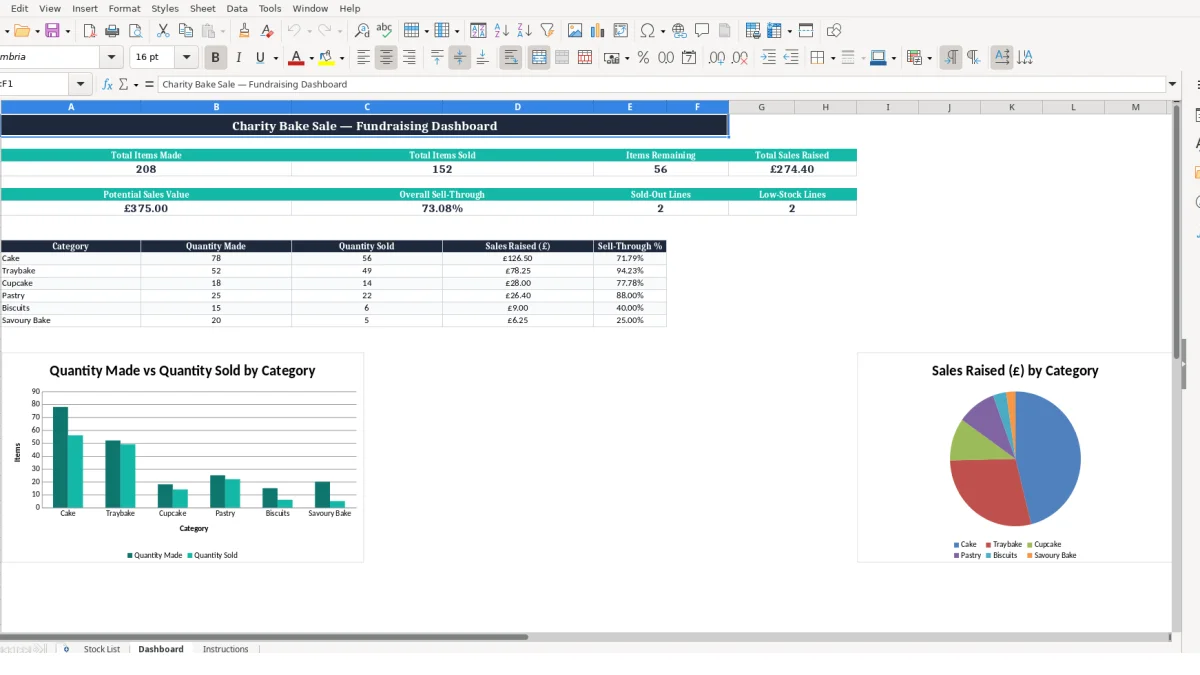Viewport: 1200px width, 675px height.
Task: Click the horizontal scrollbar
Action: pyautogui.click(x=264, y=636)
